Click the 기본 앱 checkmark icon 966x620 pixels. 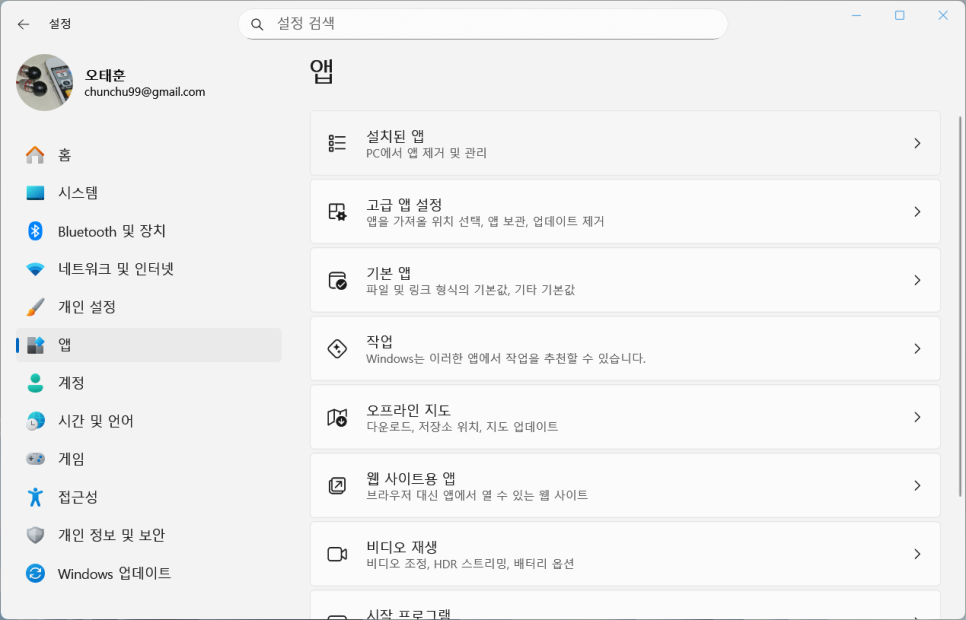click(x=337, y=280)
